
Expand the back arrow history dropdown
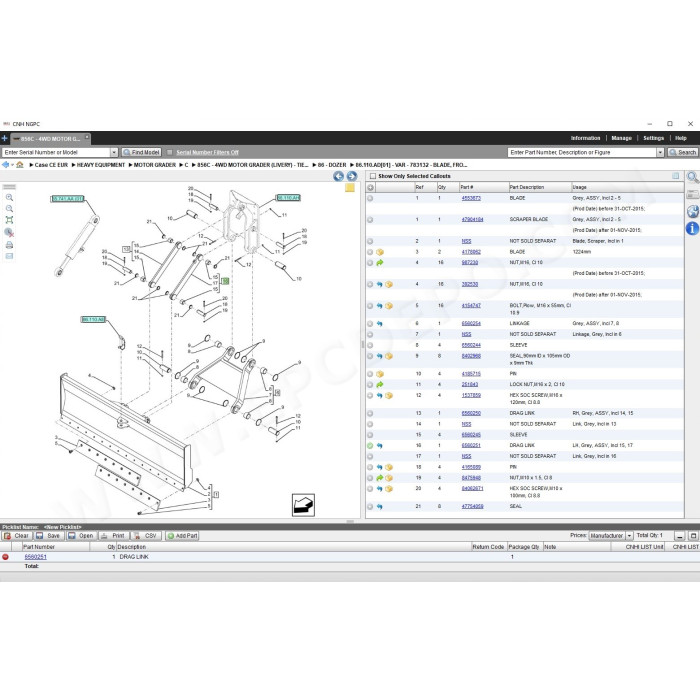pos(12,165)
